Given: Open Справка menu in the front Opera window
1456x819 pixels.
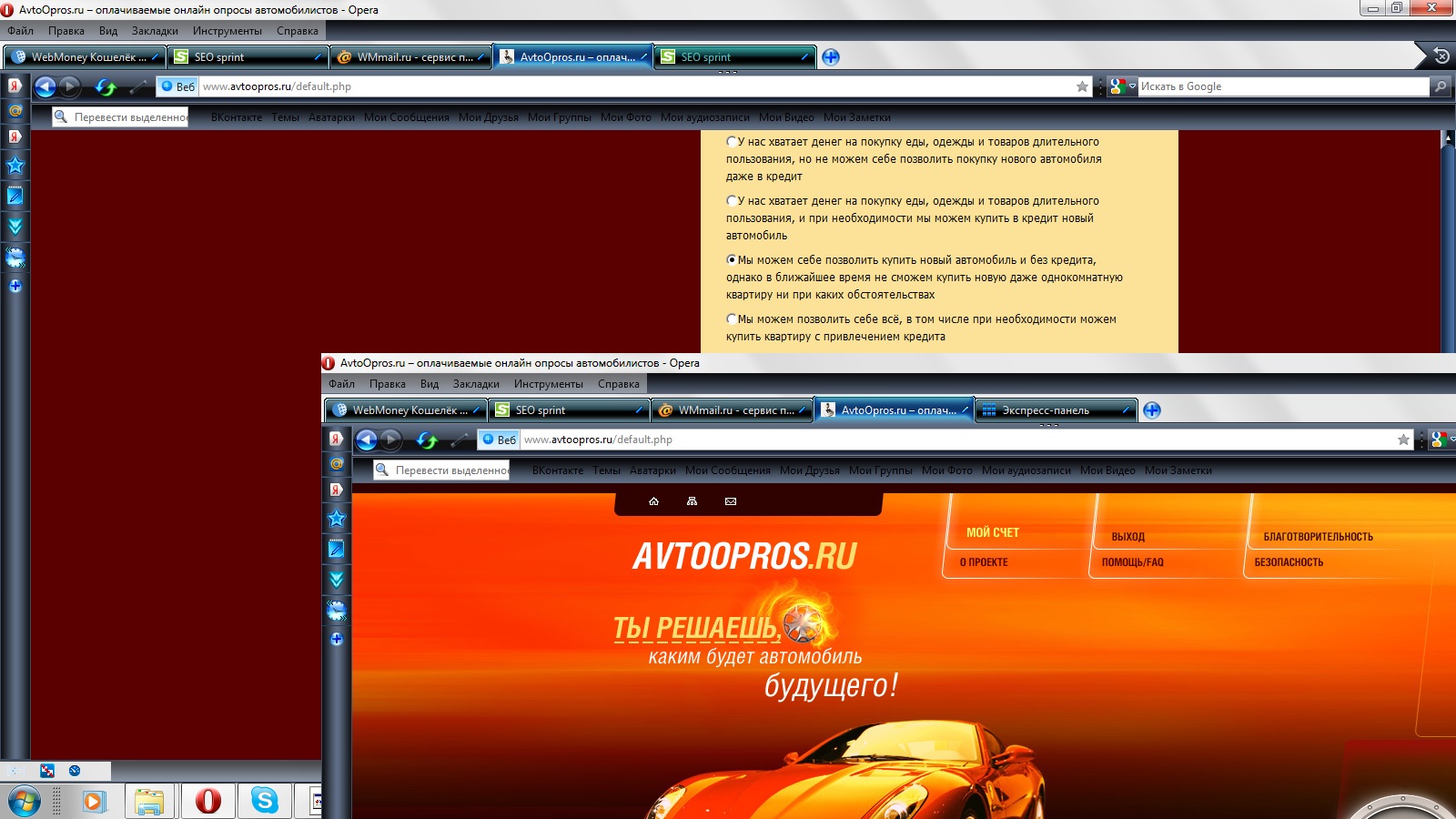Looking at the screenshot, I should coord(619,384).
